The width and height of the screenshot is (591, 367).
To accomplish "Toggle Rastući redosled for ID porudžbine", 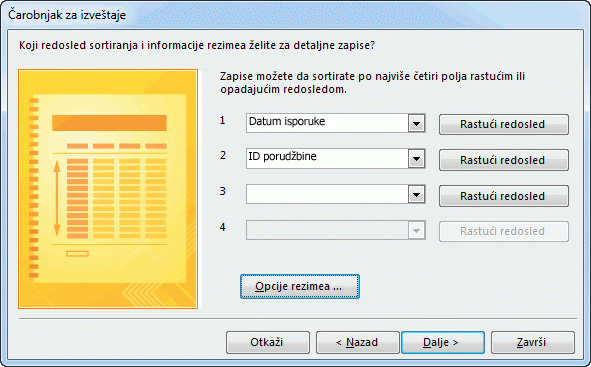I will pos(504,160).
